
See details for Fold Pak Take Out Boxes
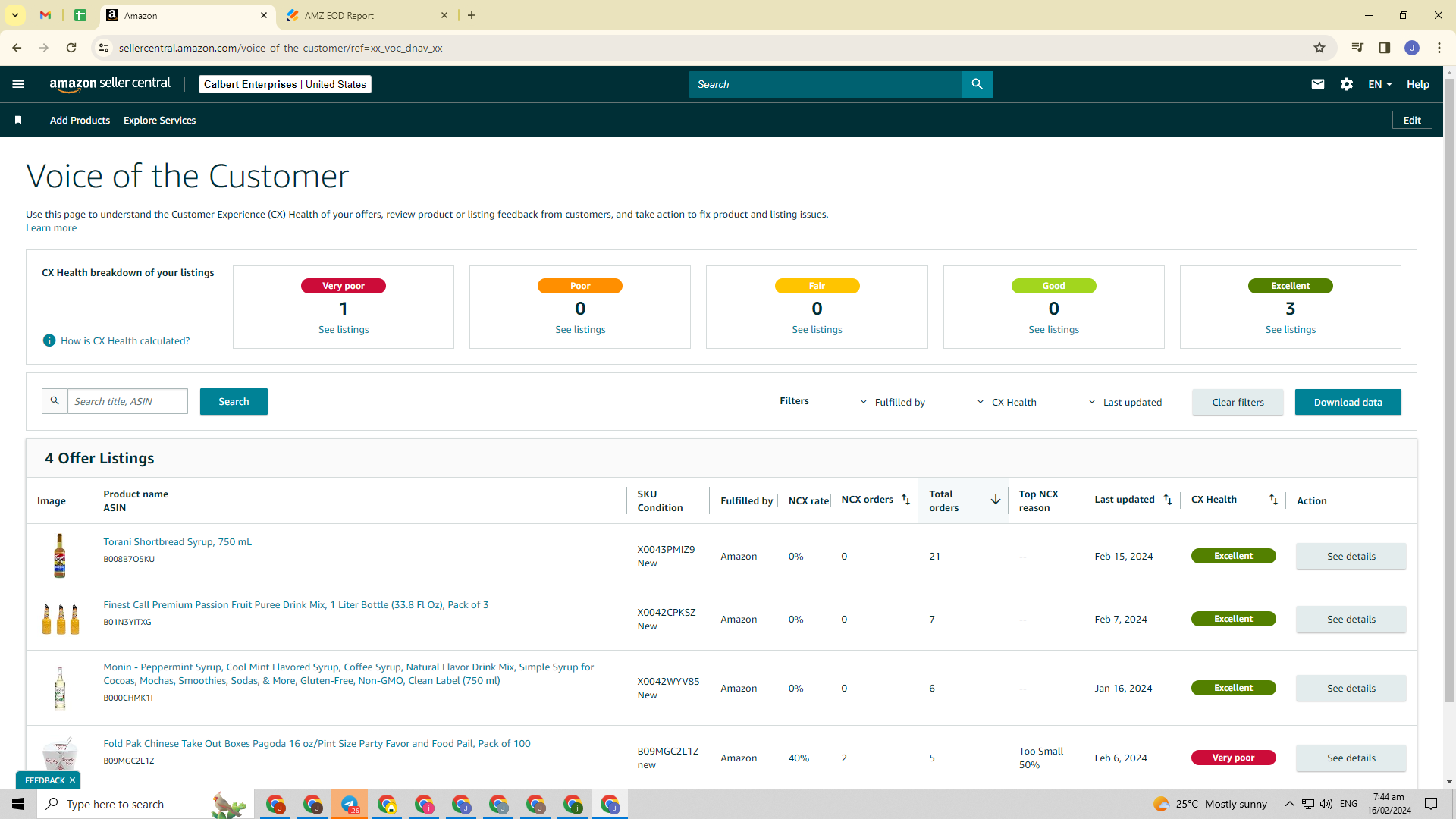click(x=1351, y=758)
